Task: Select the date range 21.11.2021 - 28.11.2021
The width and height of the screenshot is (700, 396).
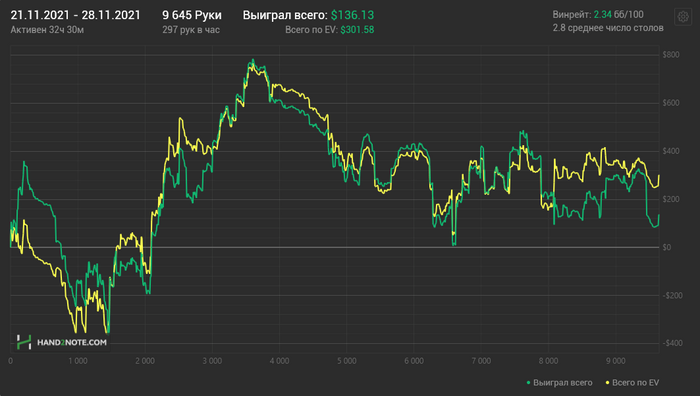Action: click(75, 15)
